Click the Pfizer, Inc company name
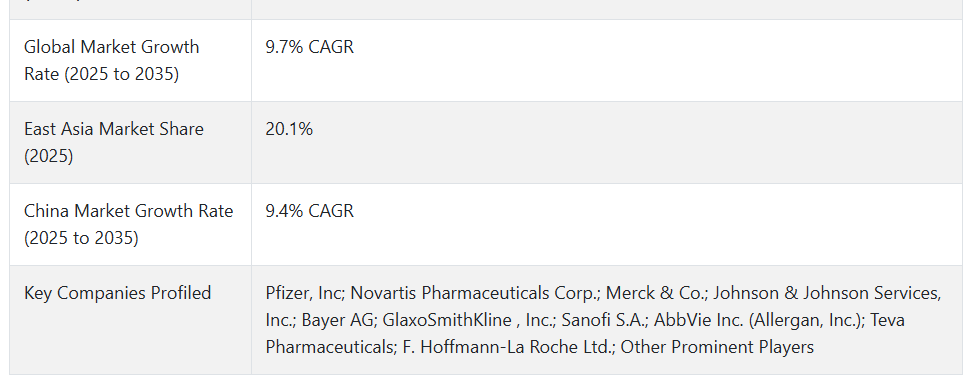This screenshot has height=382, width=969. (303, 293)
